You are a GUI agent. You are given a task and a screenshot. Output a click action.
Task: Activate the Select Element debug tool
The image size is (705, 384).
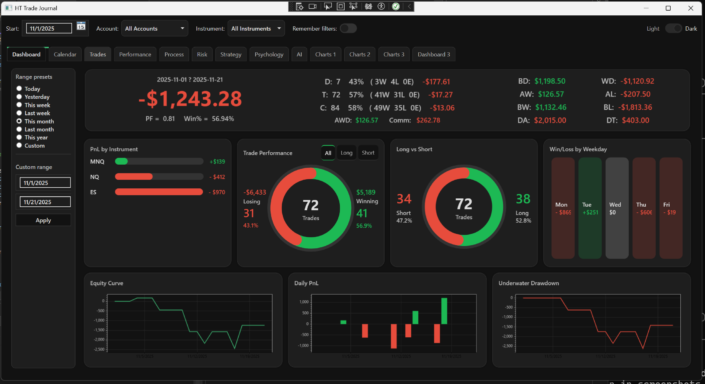coord(327,6)
